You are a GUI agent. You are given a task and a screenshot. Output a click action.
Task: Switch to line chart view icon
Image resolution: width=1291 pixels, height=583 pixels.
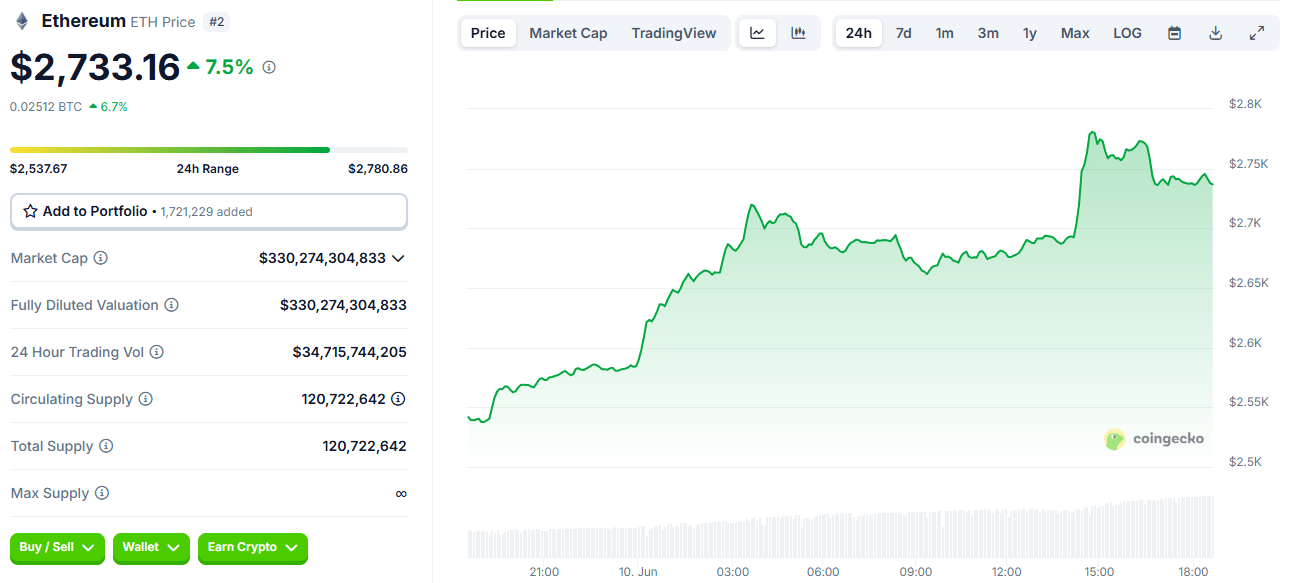pyautogui.click(x=757, y=33)
